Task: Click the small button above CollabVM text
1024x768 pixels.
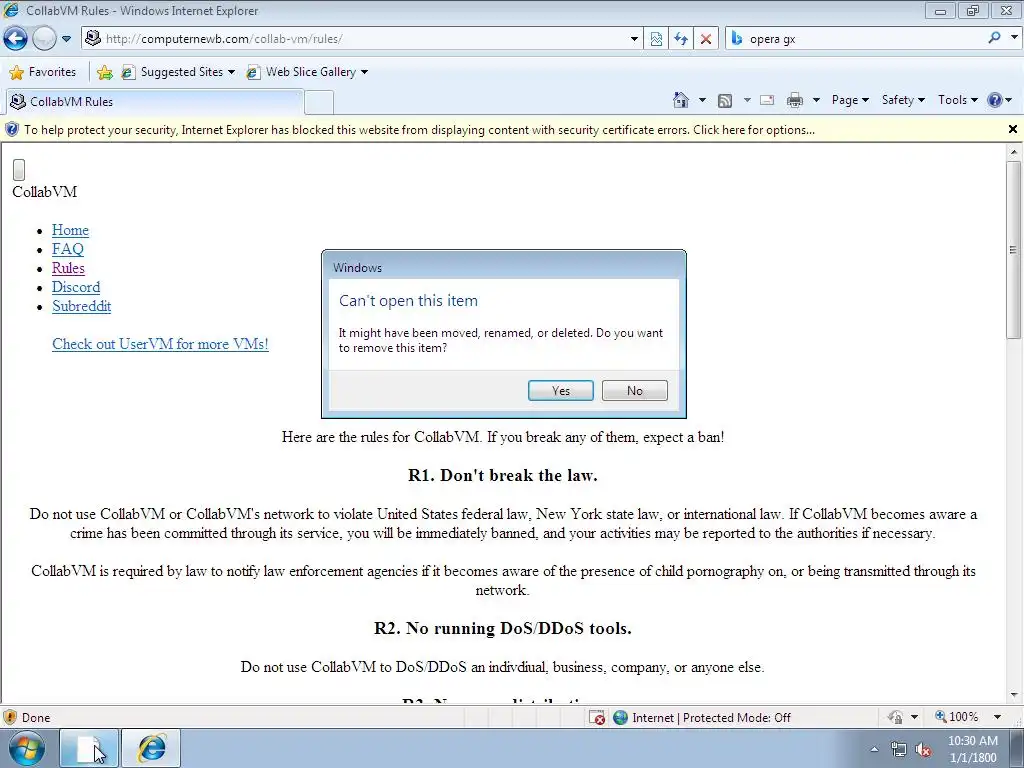Action: [x=19, y=170]
